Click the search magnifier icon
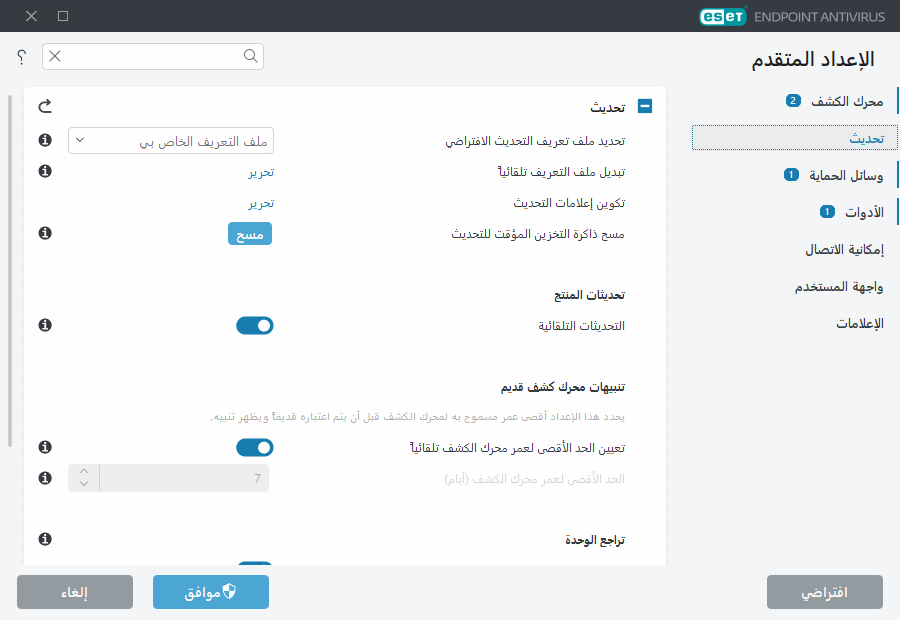900x620 pixels. 250,56
